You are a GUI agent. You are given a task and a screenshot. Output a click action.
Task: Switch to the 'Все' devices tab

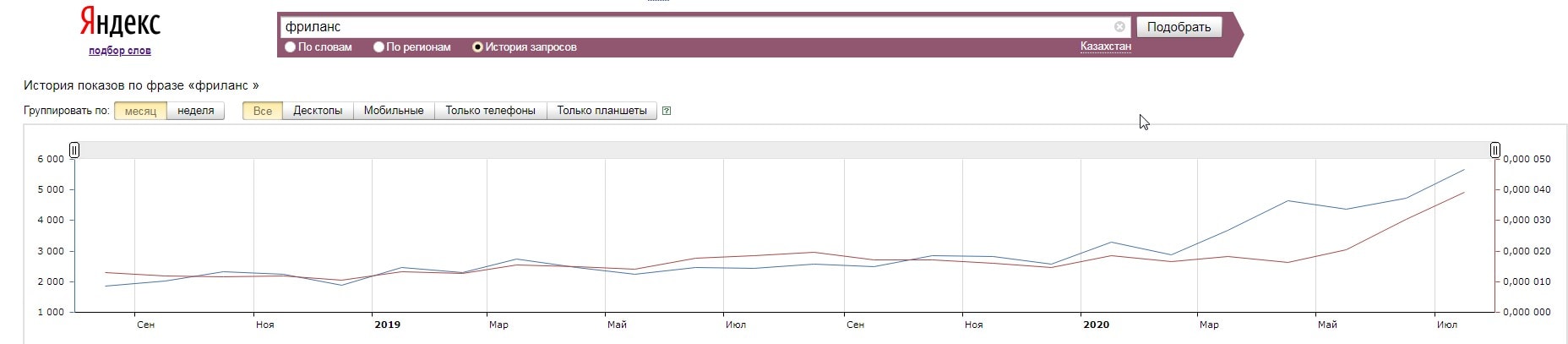click(x=263, y=111)
